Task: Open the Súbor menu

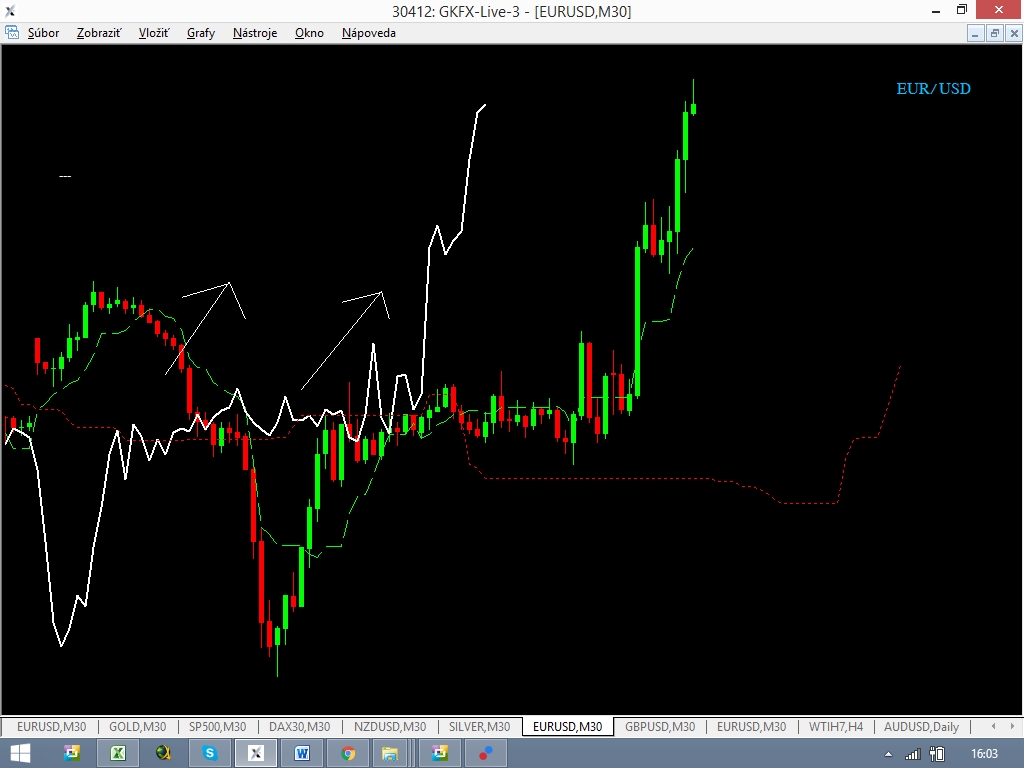Action: pos(43,33)
